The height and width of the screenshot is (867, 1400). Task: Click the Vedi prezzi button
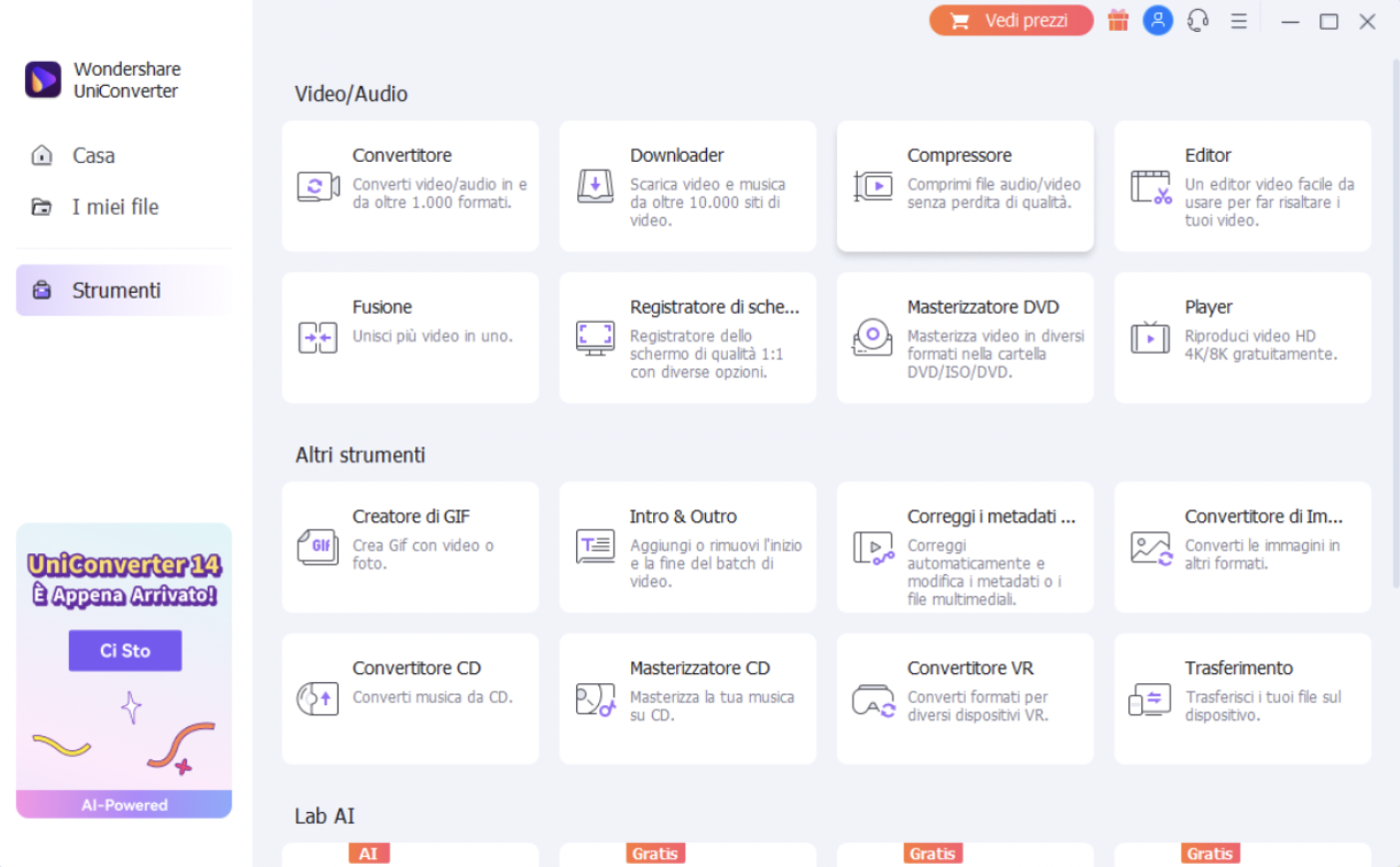[x=1011, y=21]
